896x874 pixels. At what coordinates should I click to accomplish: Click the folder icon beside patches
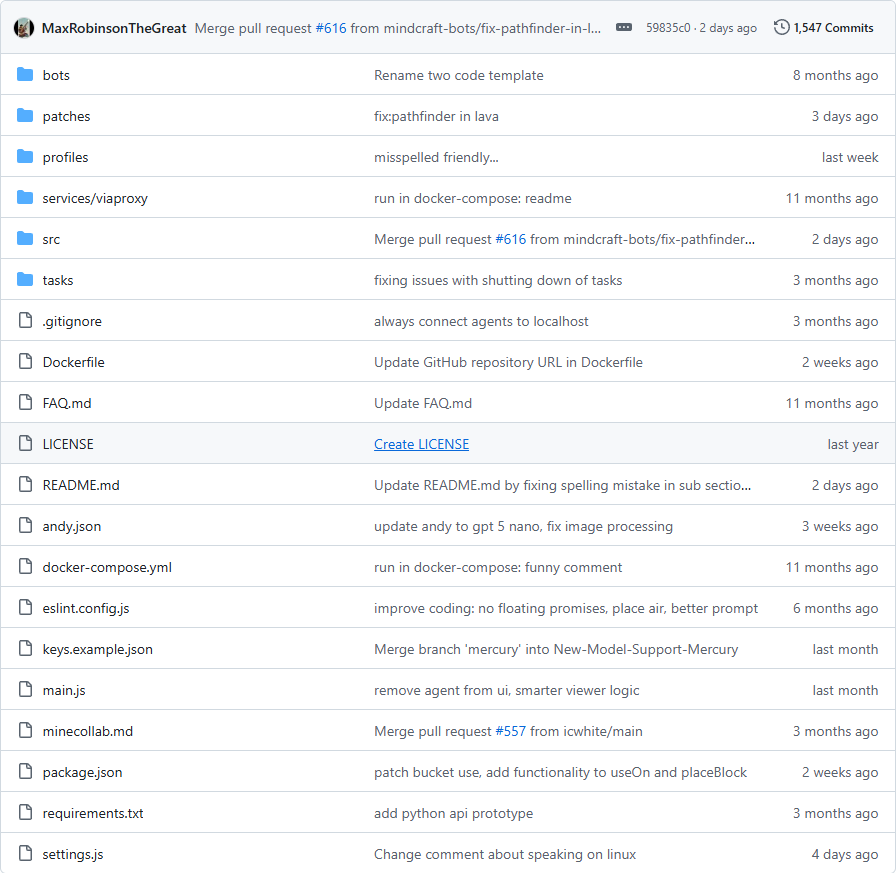pos(25,116)
